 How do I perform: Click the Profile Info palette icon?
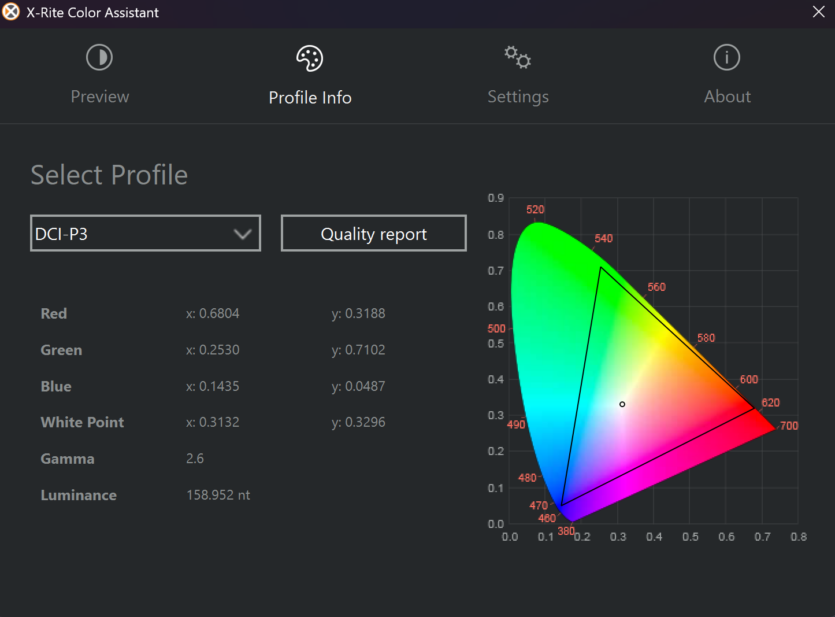pyautogui.click(x=309, y=58)
